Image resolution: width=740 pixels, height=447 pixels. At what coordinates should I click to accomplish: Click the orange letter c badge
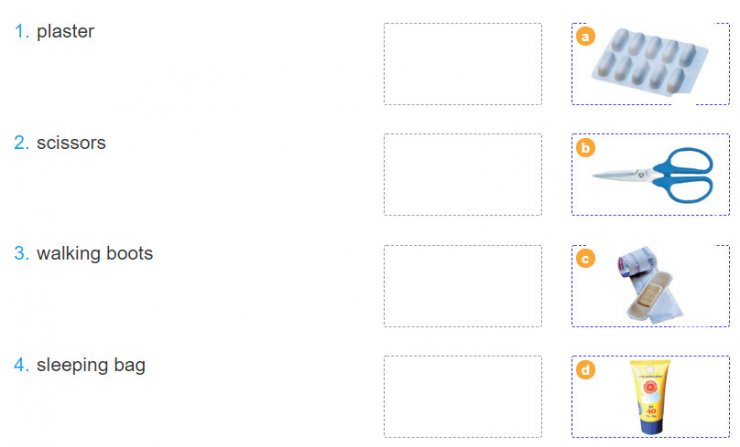point(585,259)
